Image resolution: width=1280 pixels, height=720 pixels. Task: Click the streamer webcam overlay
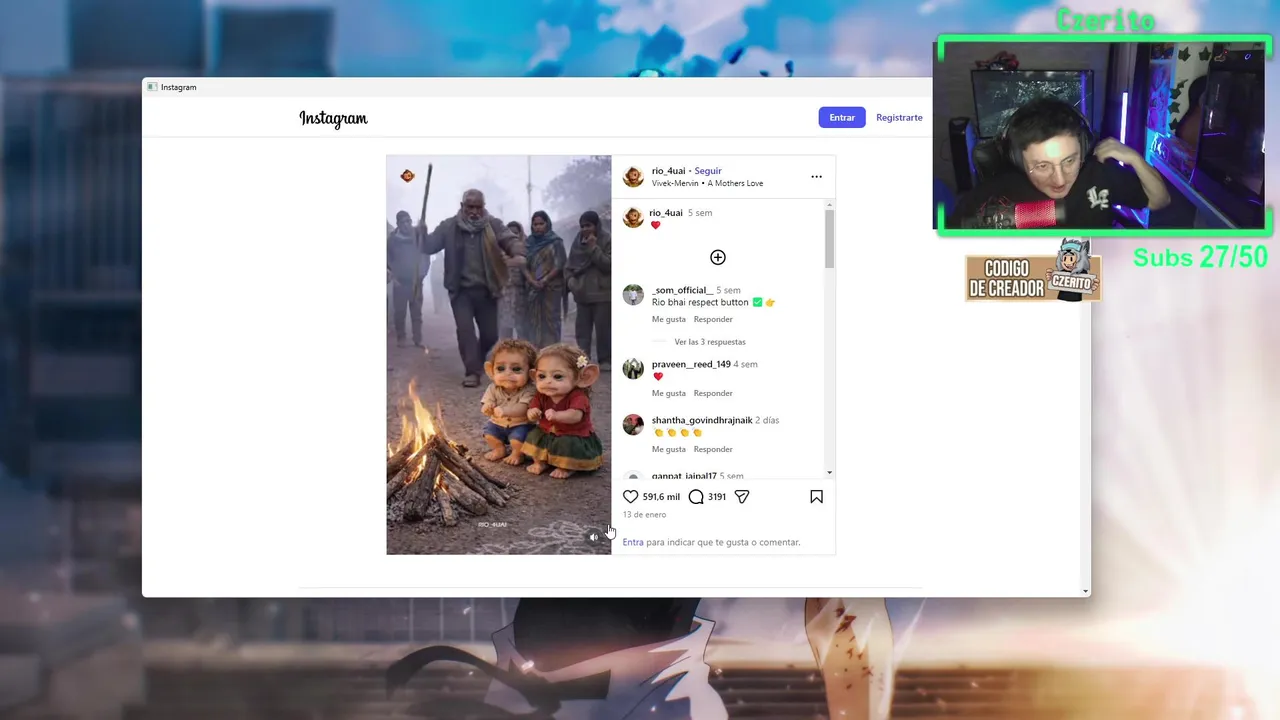point(1103,136)
